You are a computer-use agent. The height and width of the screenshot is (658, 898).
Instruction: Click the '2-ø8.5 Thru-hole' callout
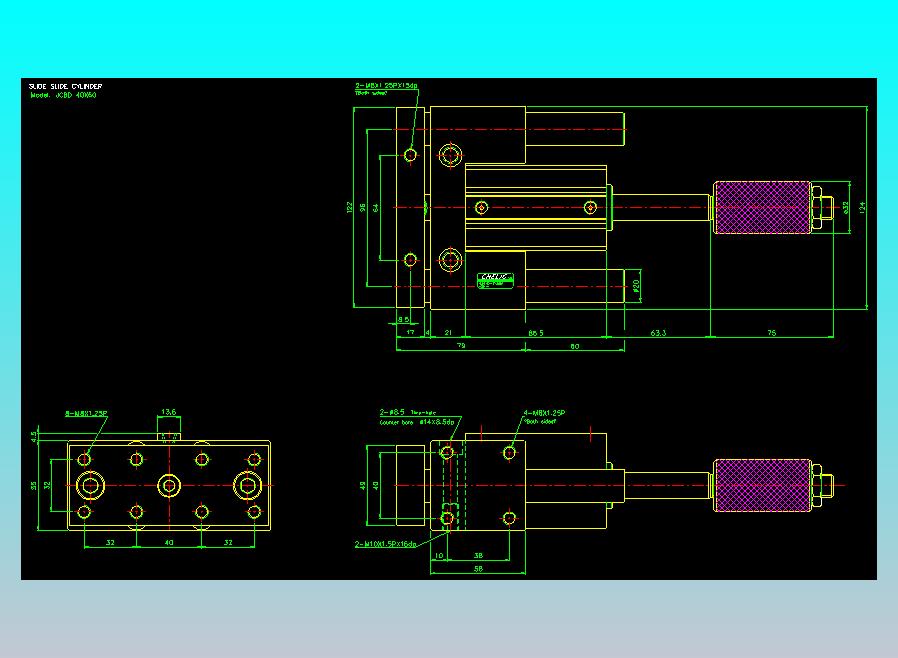click(x=408, y=412)
